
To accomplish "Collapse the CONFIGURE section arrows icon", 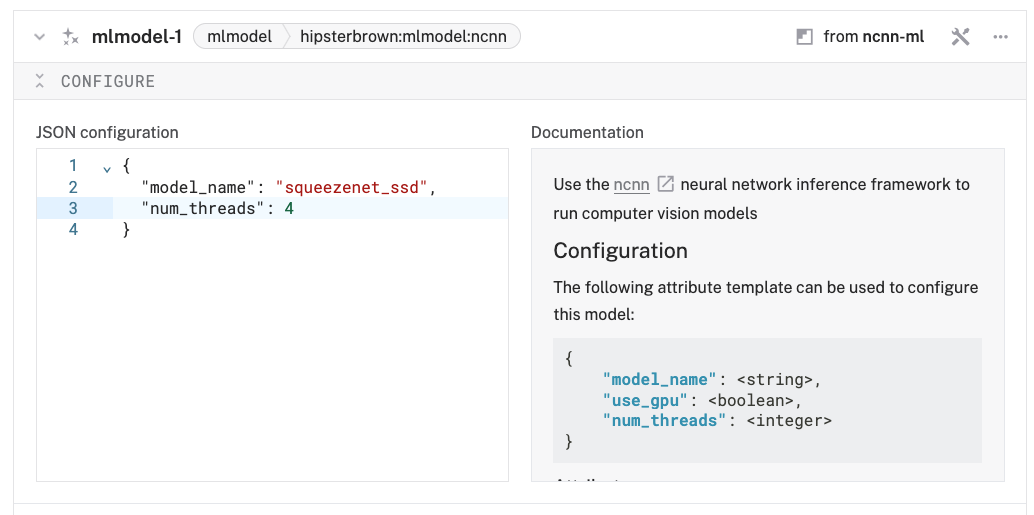I will [40, 81].
